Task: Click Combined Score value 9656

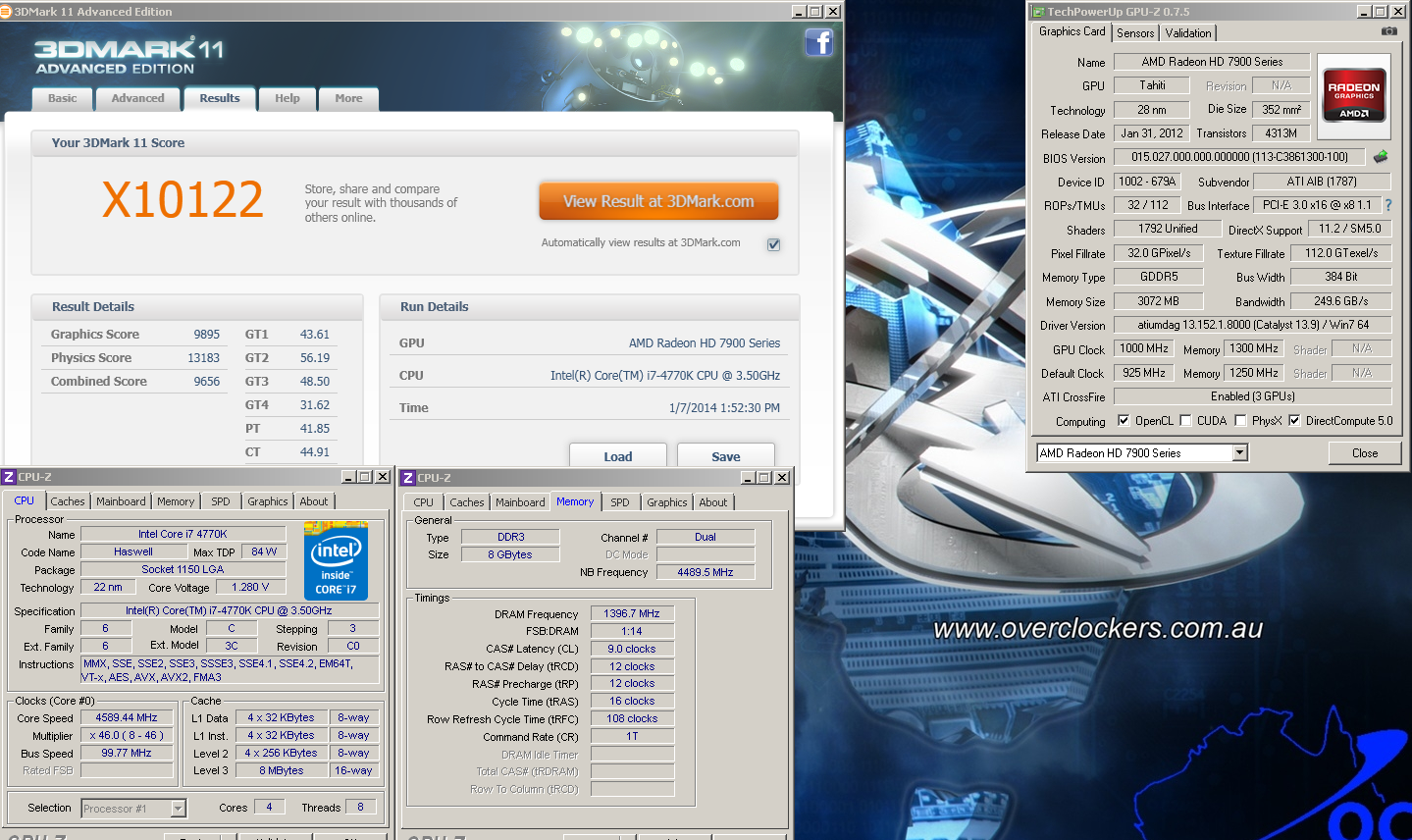Action: [x=207, y=382]
